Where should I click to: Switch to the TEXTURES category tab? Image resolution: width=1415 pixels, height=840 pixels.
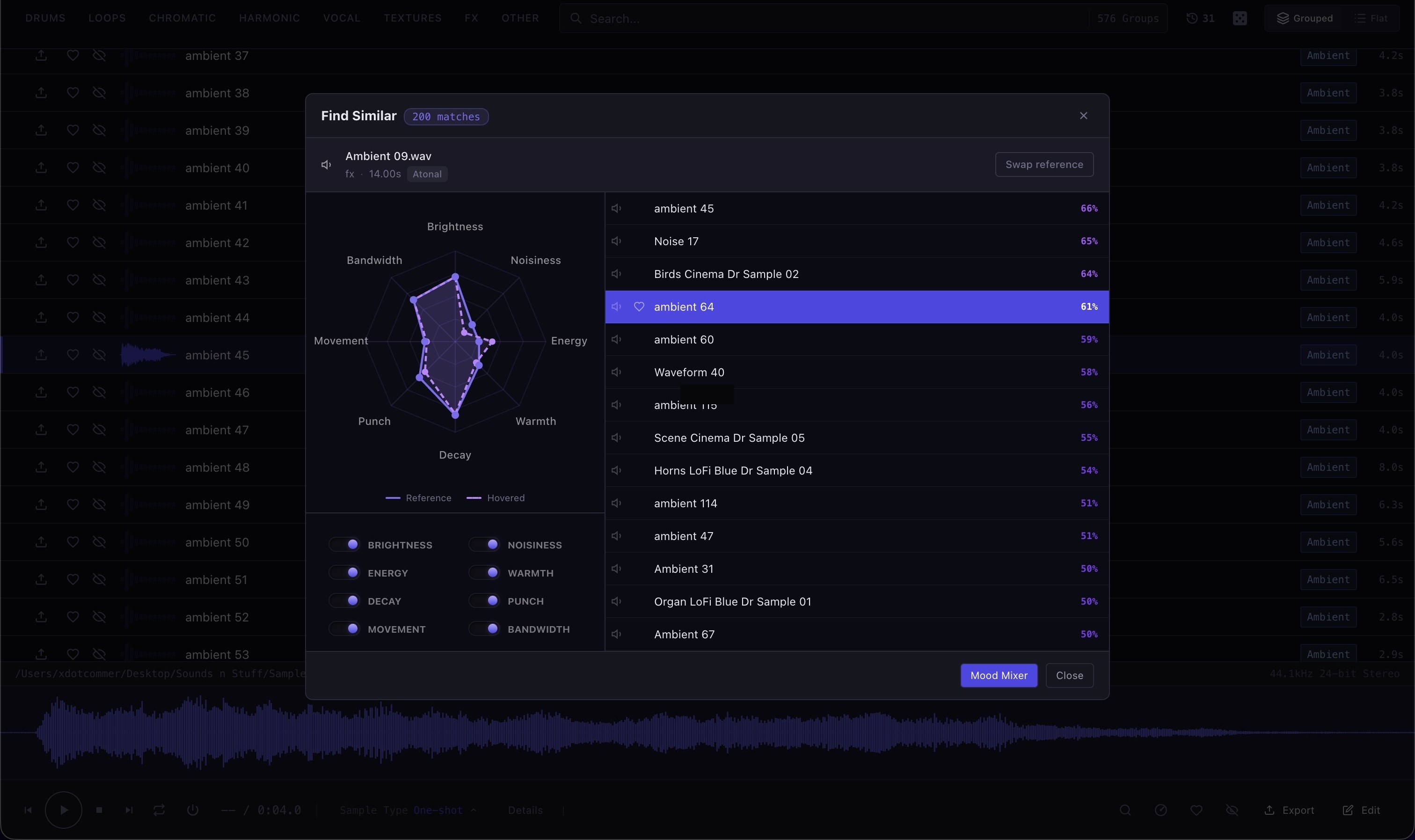point(412,17)
